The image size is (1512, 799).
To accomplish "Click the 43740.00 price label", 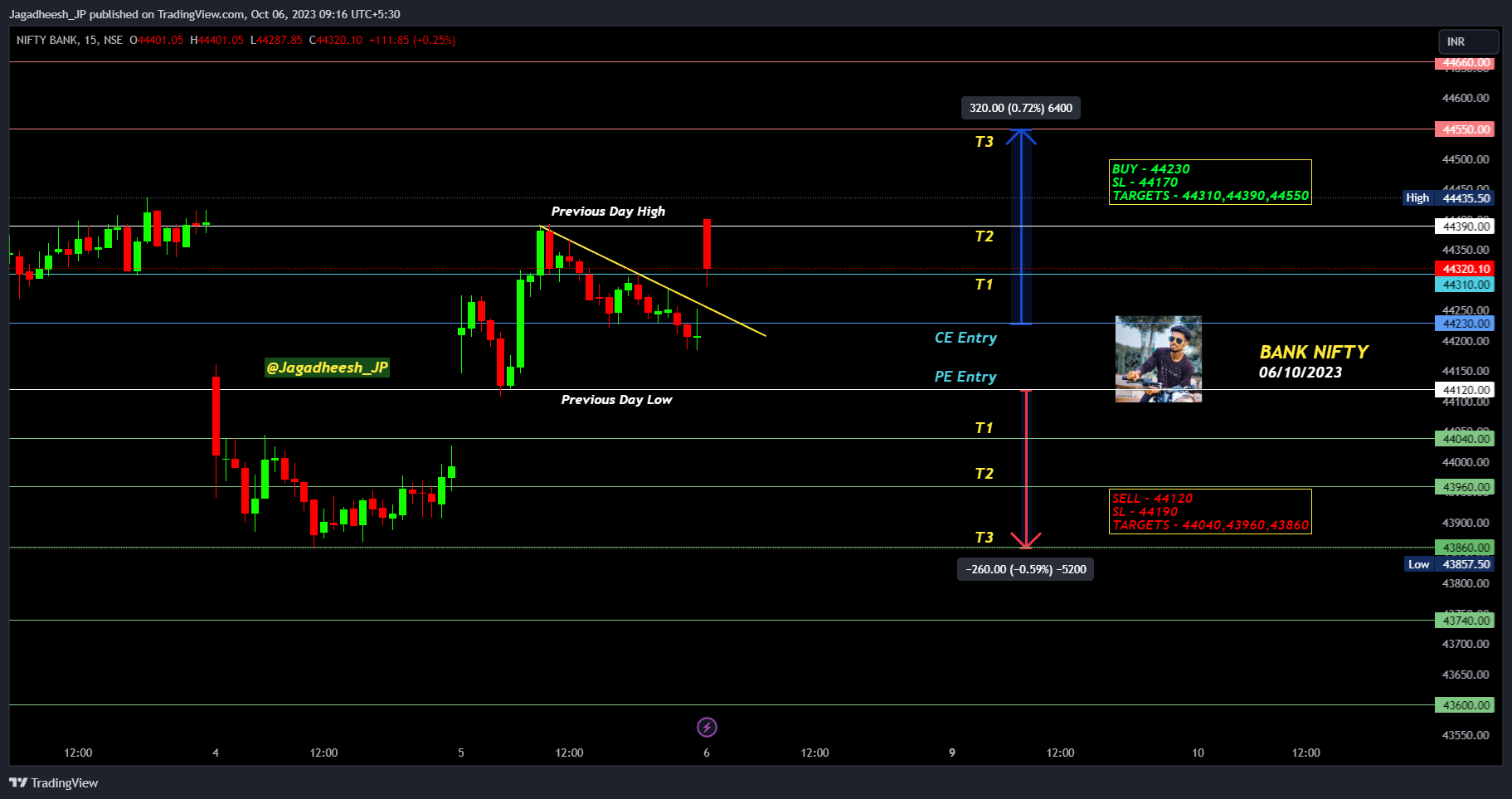I will tap(1465, 621).
